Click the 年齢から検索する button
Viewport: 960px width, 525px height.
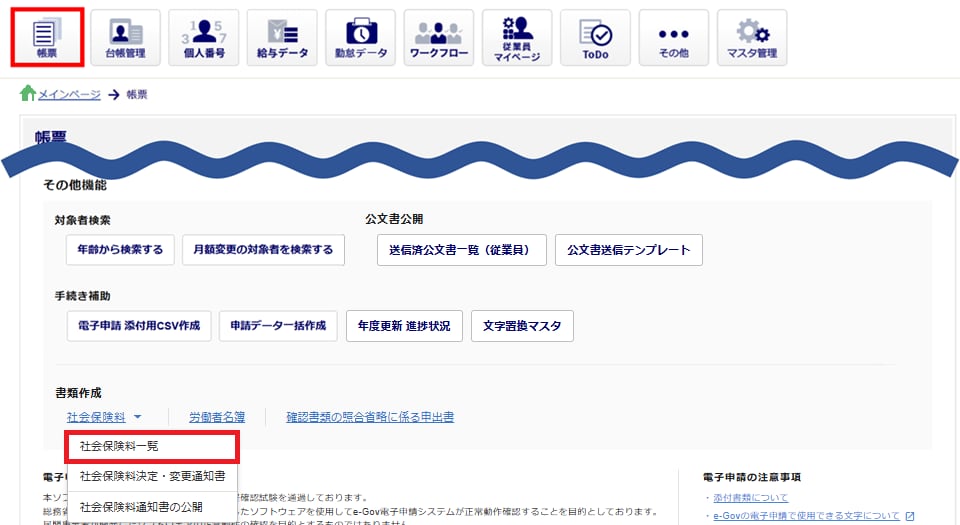tap(120, 250)
